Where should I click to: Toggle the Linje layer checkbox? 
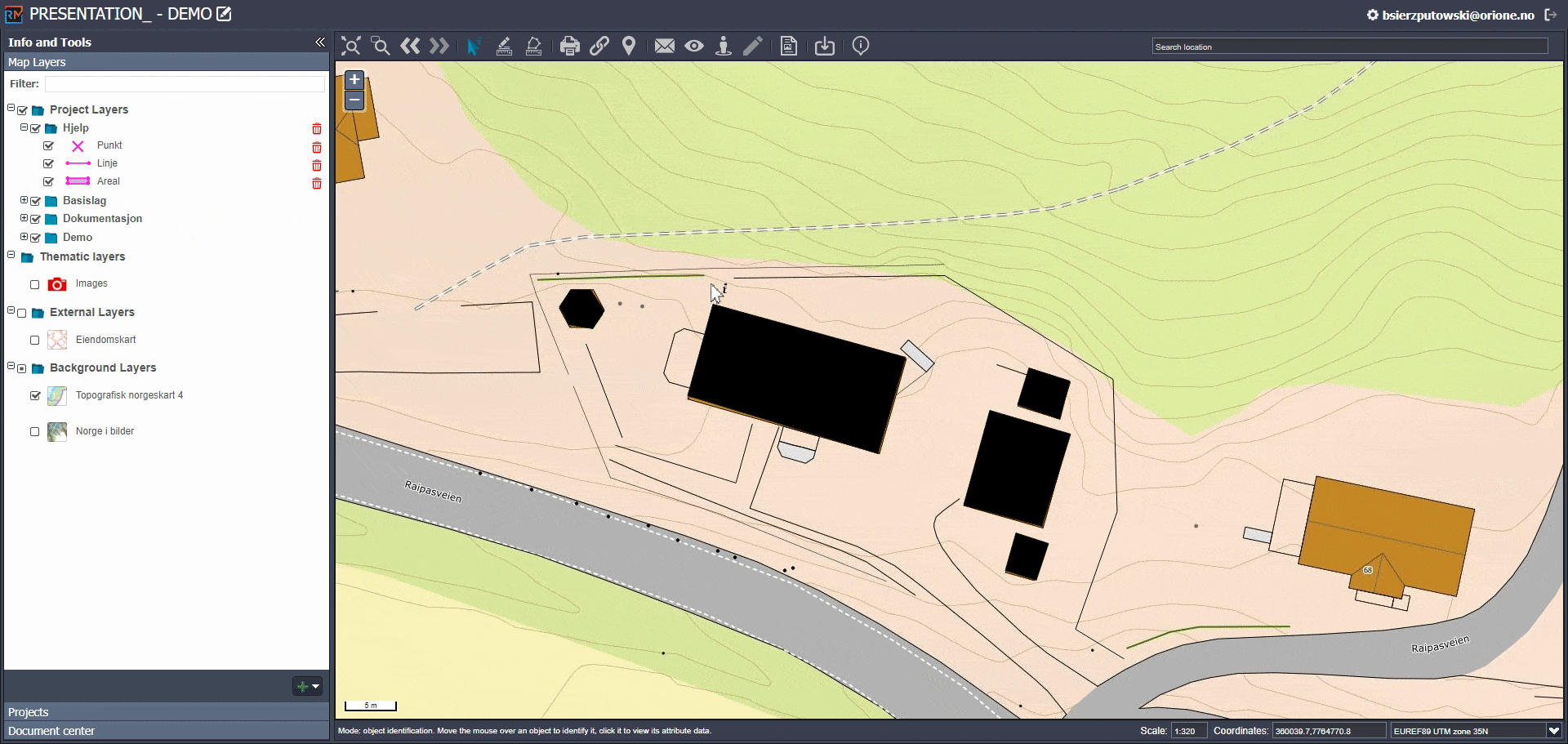(x=48, y=163)
